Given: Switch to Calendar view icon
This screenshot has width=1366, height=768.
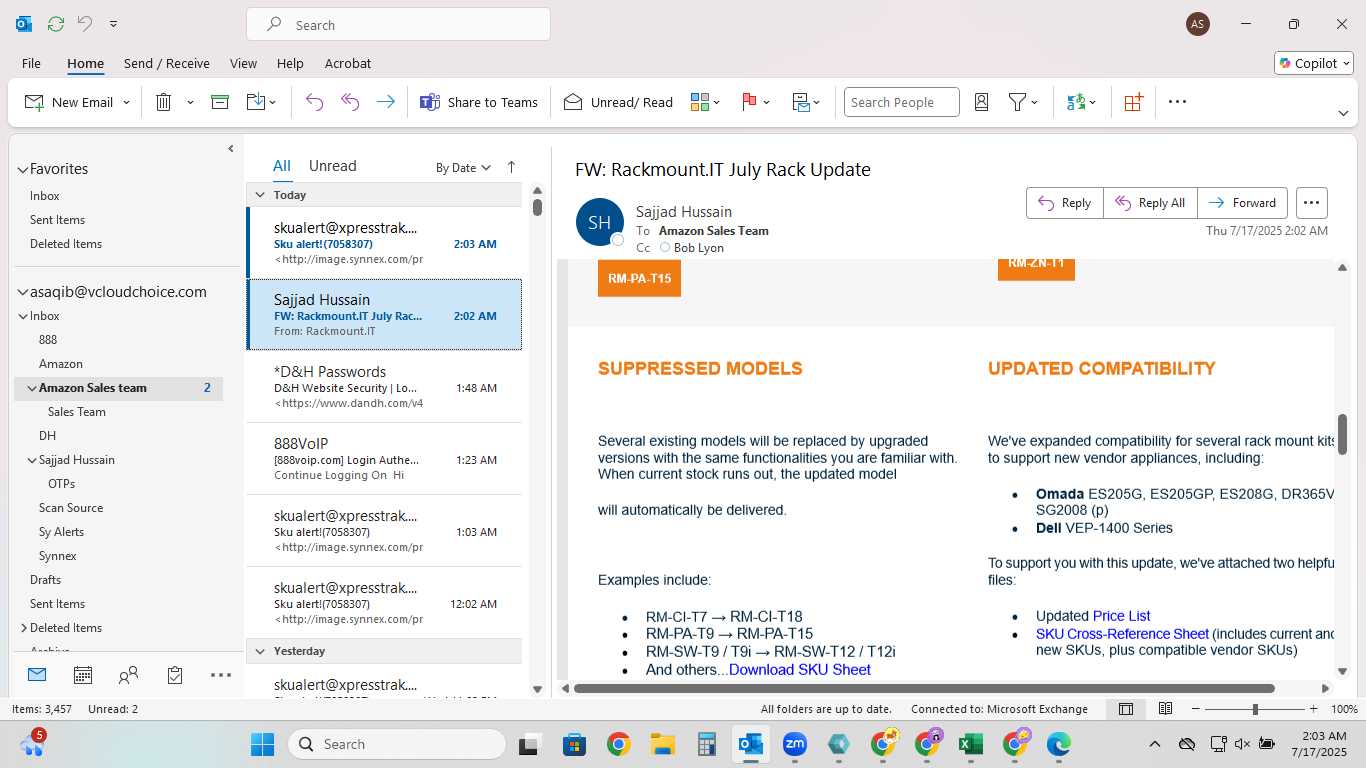Looking at the screenshot, I should point(83,676).
